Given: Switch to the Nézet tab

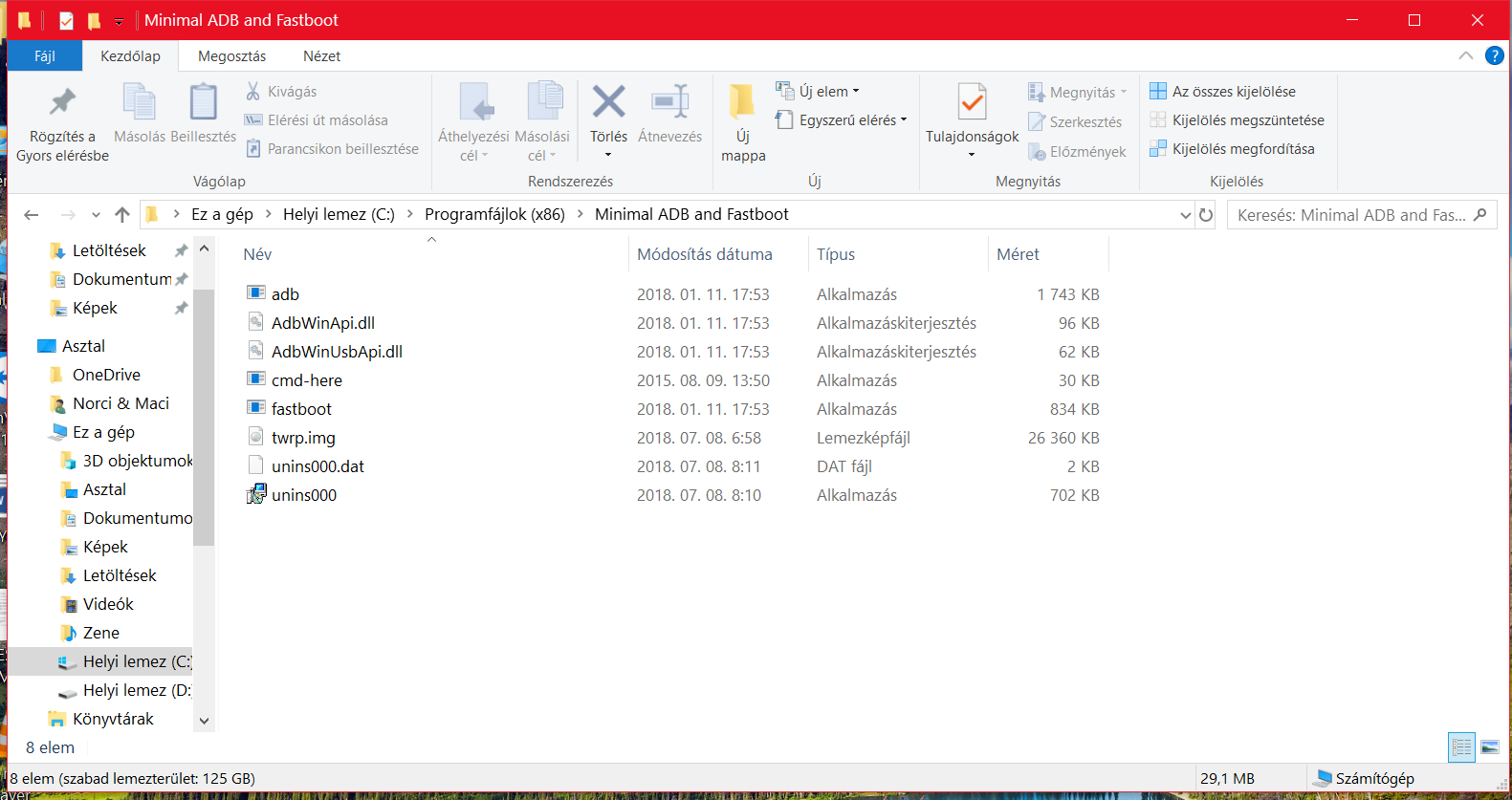Looking at the screenshot, I should click(321, 55).
